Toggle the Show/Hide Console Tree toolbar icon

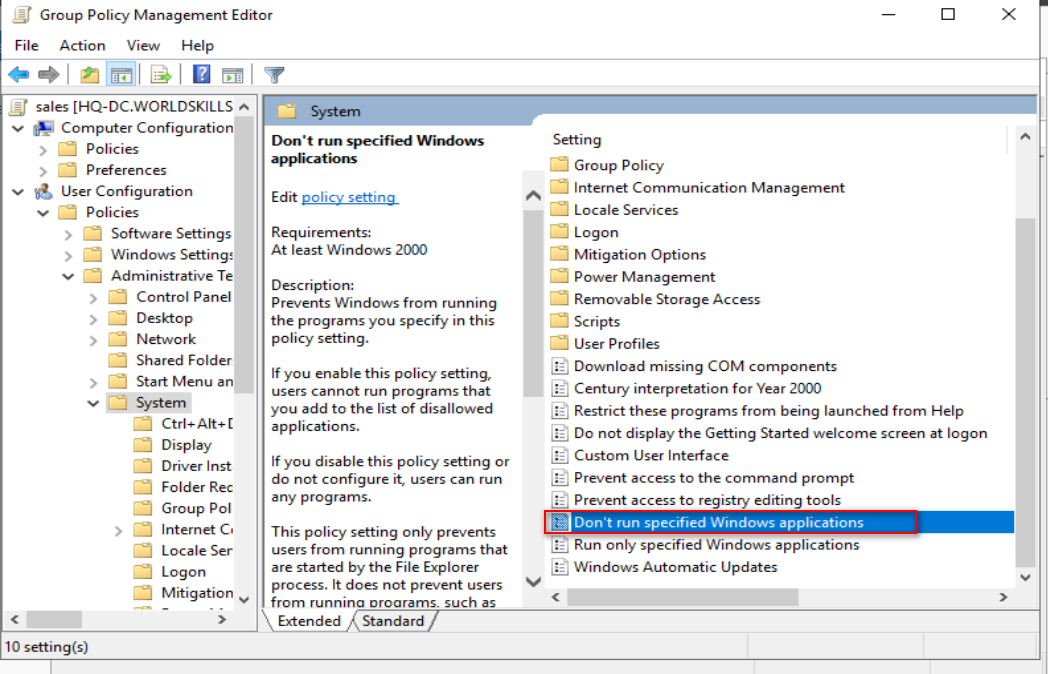point(121,74)
